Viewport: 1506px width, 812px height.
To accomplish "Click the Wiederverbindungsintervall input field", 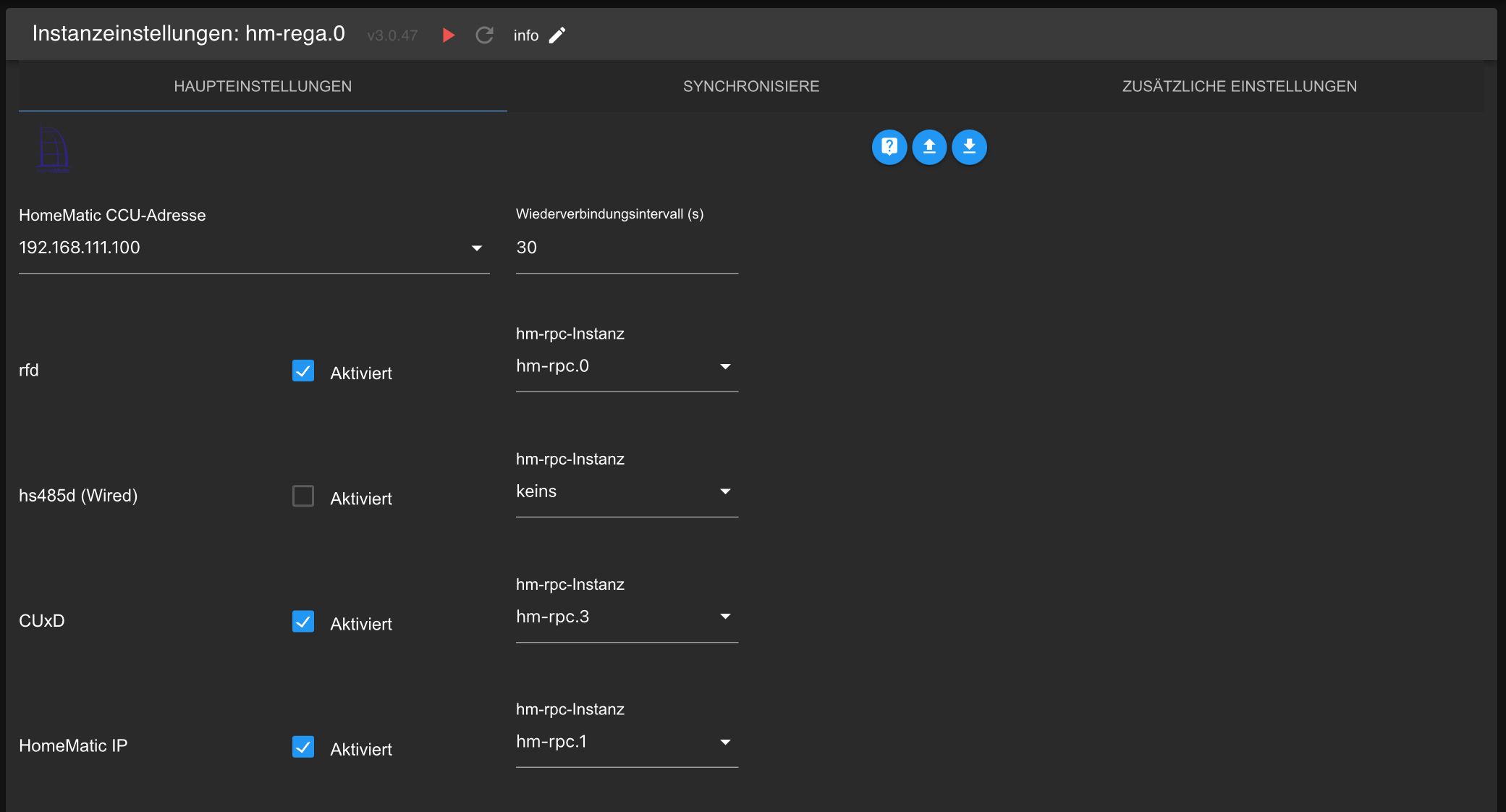I will pos(626,248).
